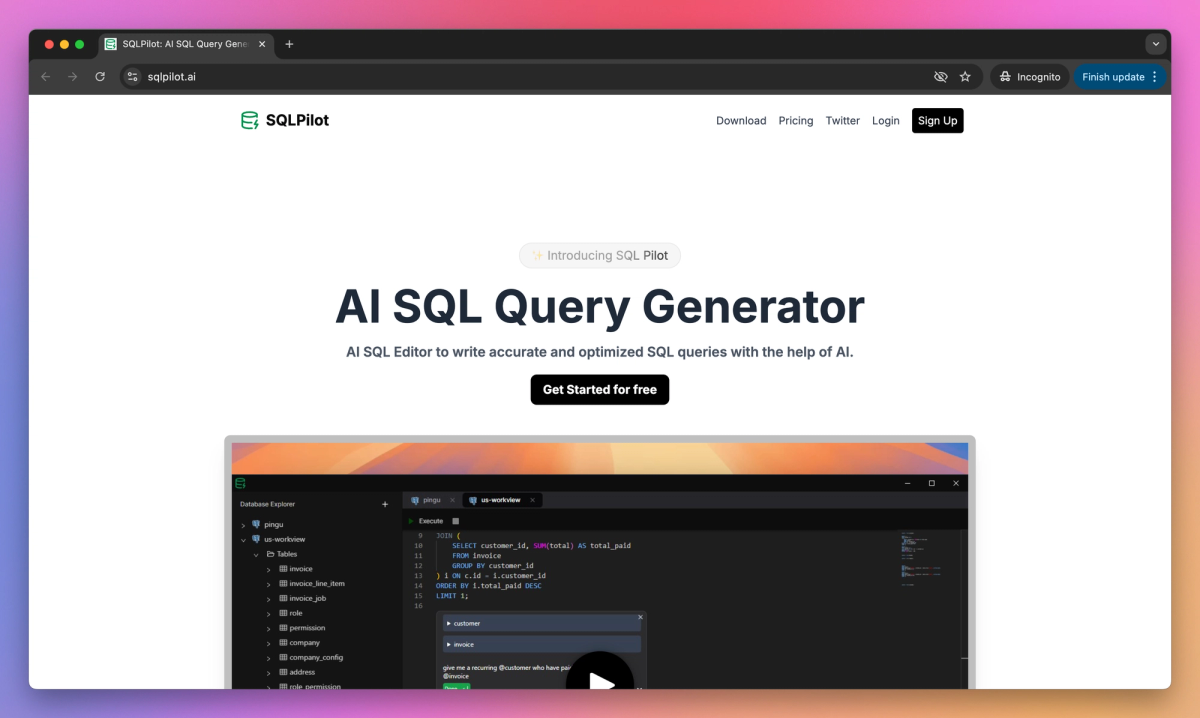Close the us-workview editor tab
This screenshot has height=718, width=1200.
pyautogui.click(x=532, y=500)
